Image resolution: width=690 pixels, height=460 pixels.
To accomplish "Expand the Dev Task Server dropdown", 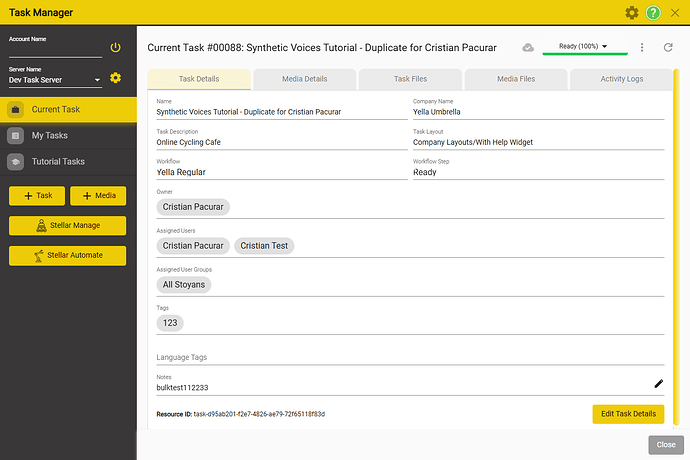I will pos(55,80).
